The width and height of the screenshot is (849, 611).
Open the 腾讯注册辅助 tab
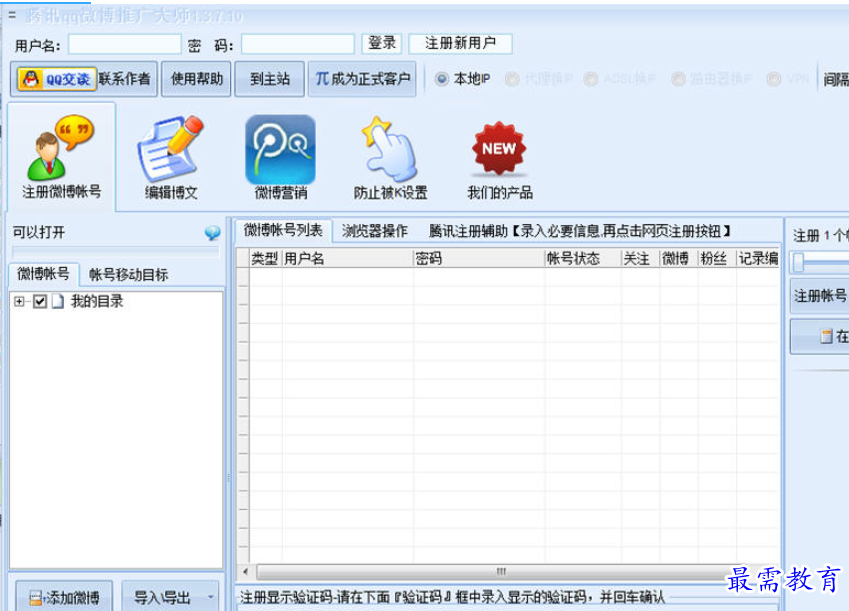click(x=579, y=231)
